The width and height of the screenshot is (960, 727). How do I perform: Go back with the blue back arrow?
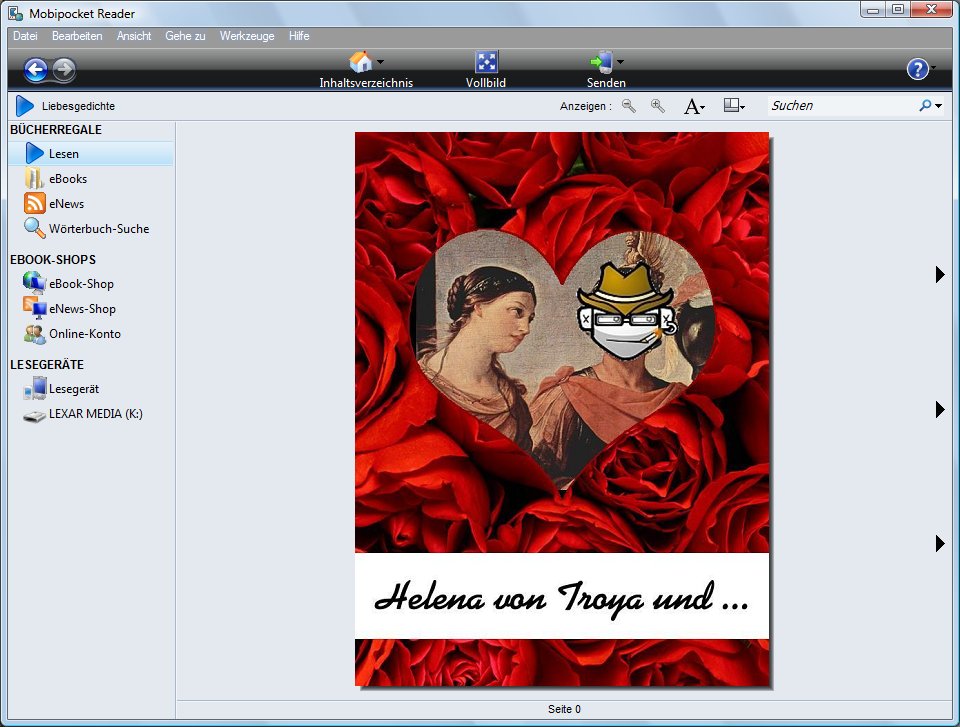point(36,70)
